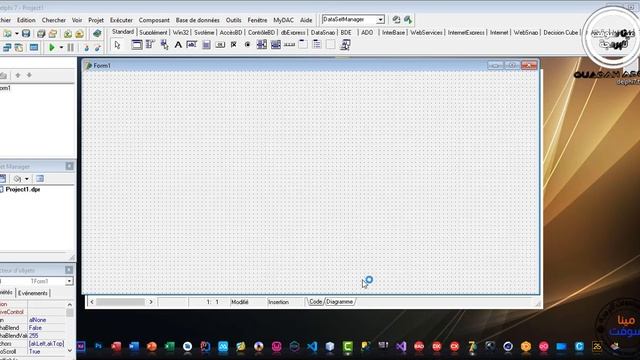Pick the ListBox component icon
This screenshot has height=360, width=640.
(x=262, y=45)
